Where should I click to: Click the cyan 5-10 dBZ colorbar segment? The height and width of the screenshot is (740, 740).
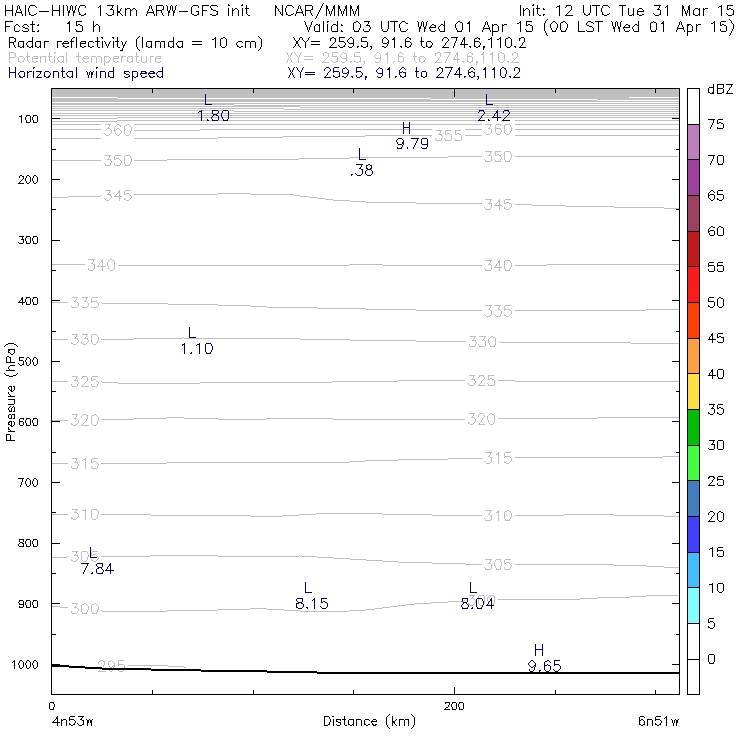[693, 605]
